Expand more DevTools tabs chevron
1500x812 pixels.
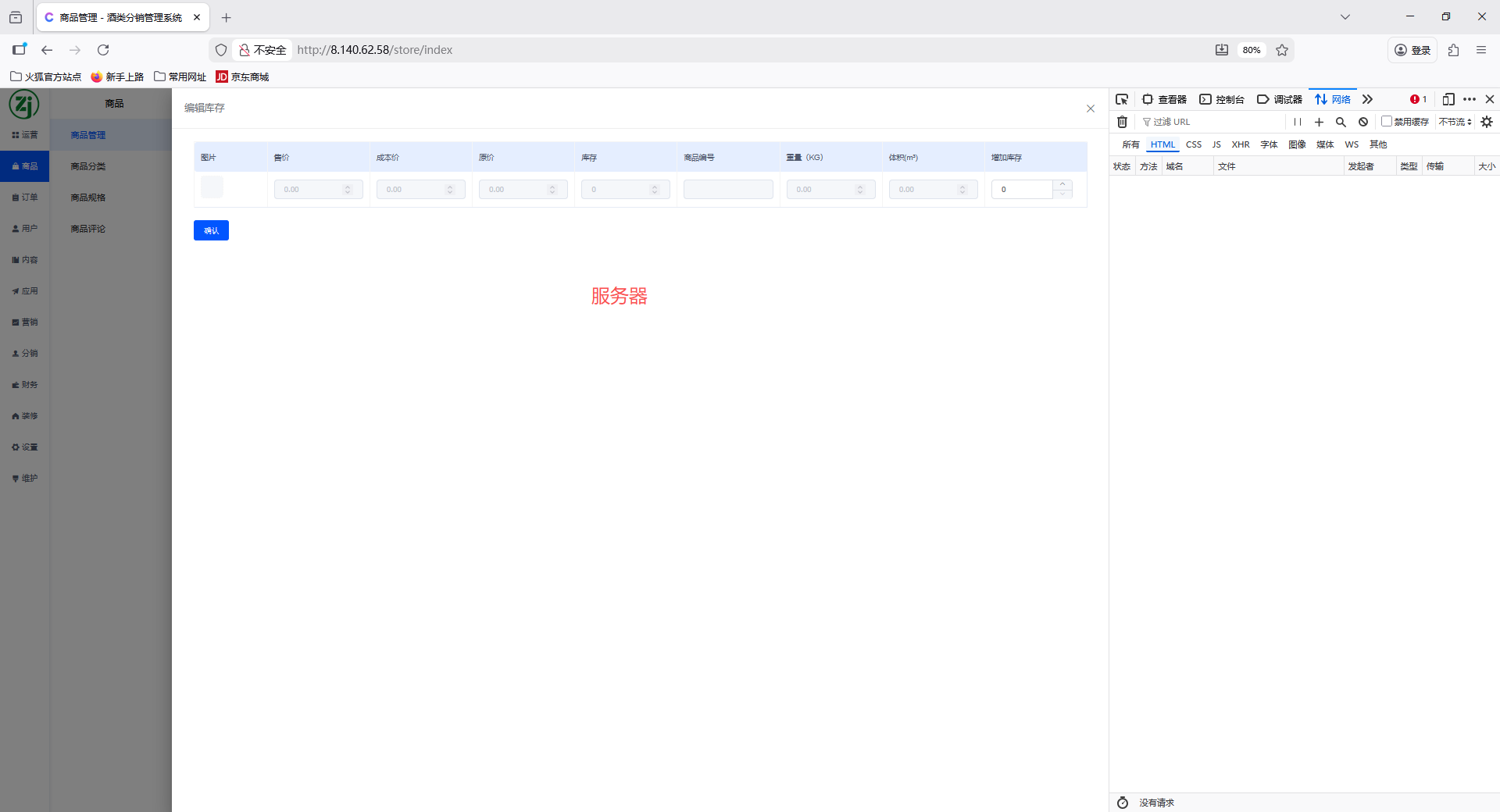click(x=1367, y=99)
